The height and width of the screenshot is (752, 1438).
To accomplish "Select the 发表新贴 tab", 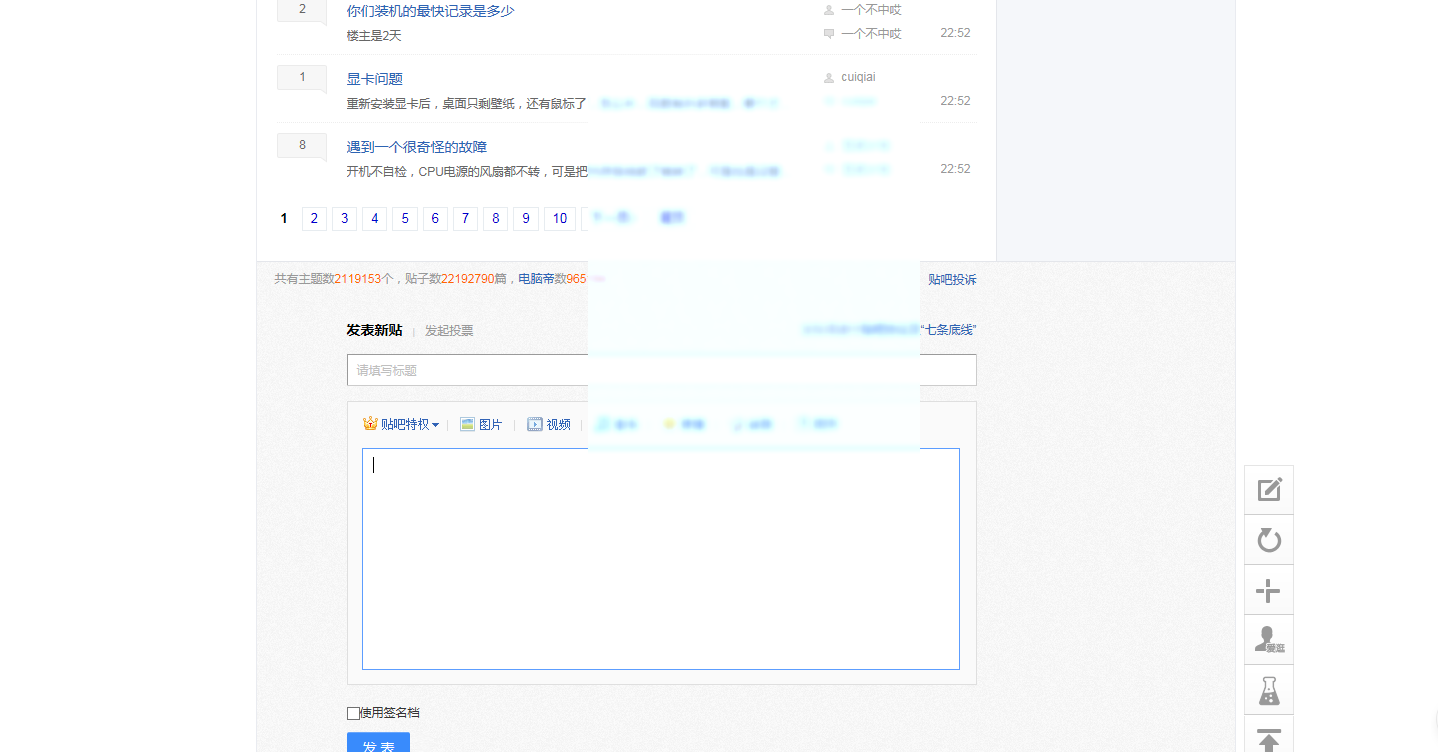I will 374,330.
